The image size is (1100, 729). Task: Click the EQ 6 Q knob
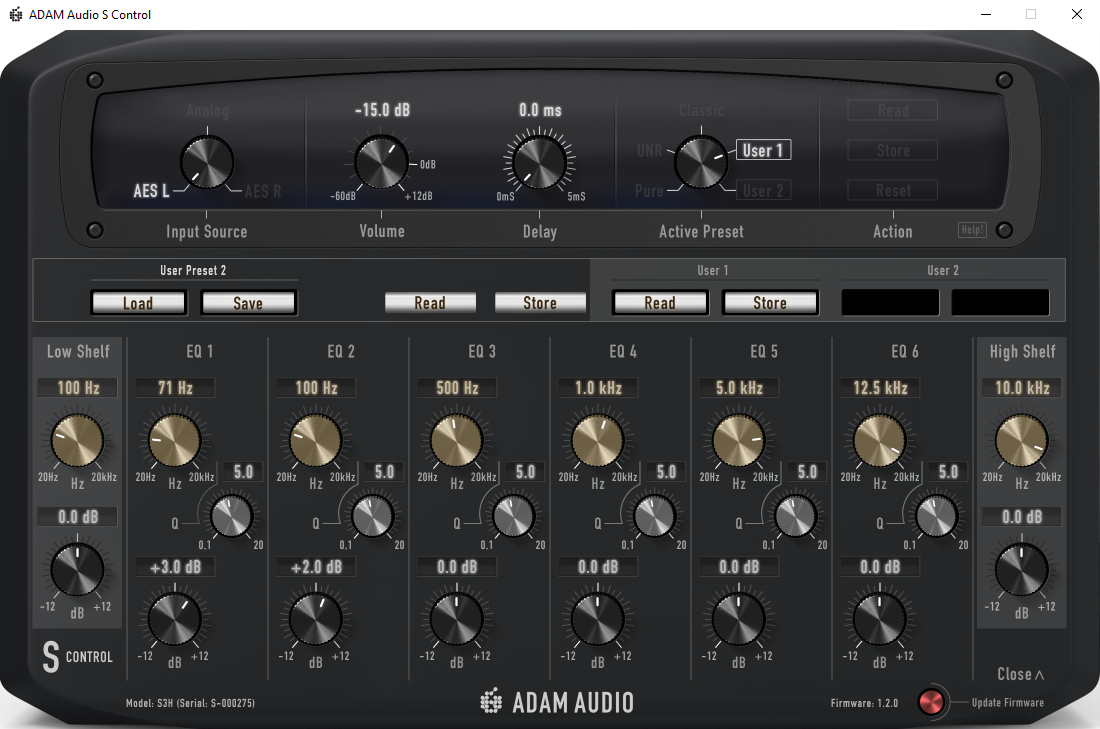pyautogui.click(x=937, y=516)
